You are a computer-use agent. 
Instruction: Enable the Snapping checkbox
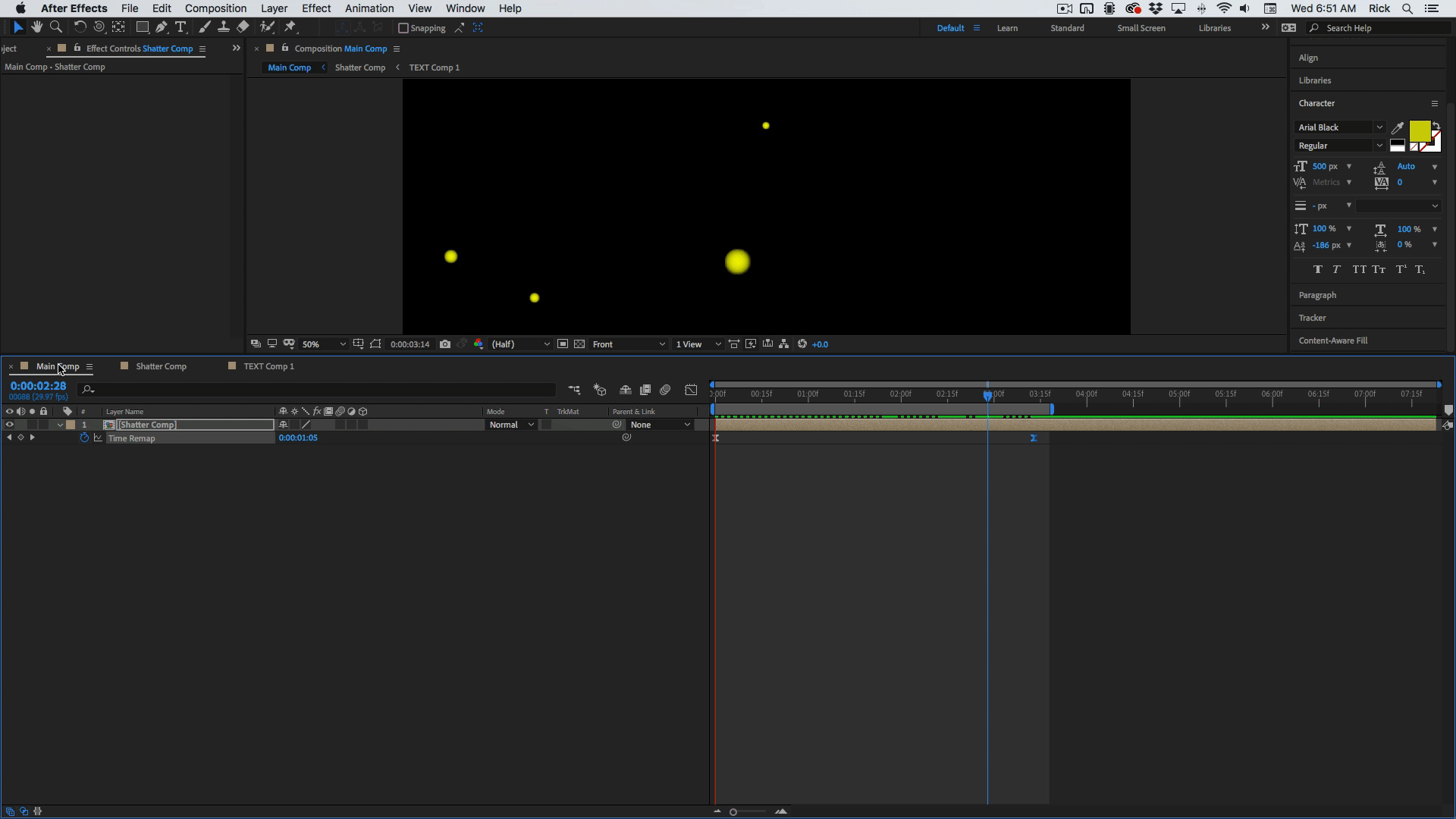click(x=403, y=28)
